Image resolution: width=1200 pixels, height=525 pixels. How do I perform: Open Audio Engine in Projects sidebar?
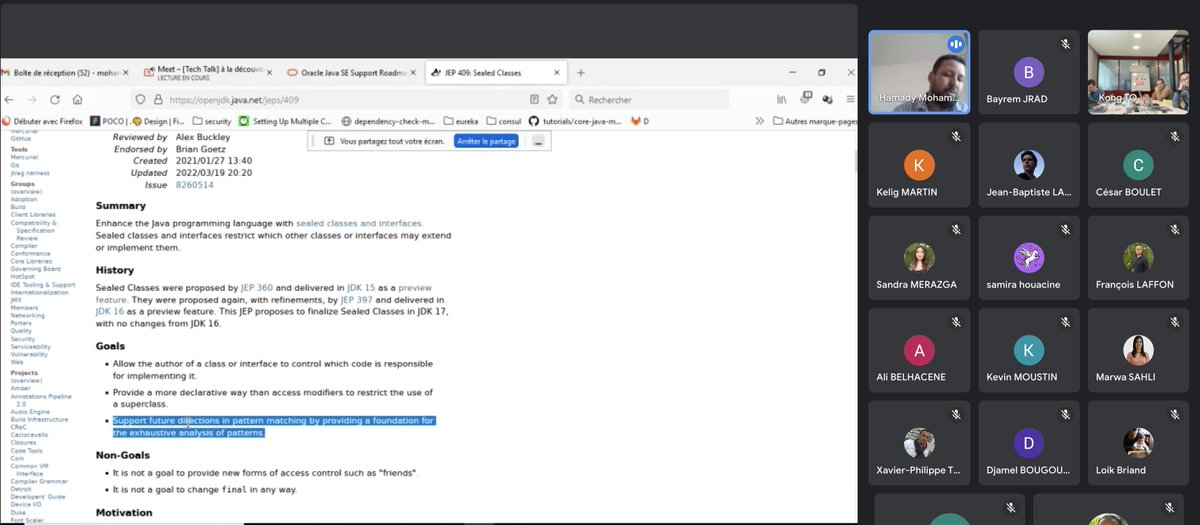30,411
